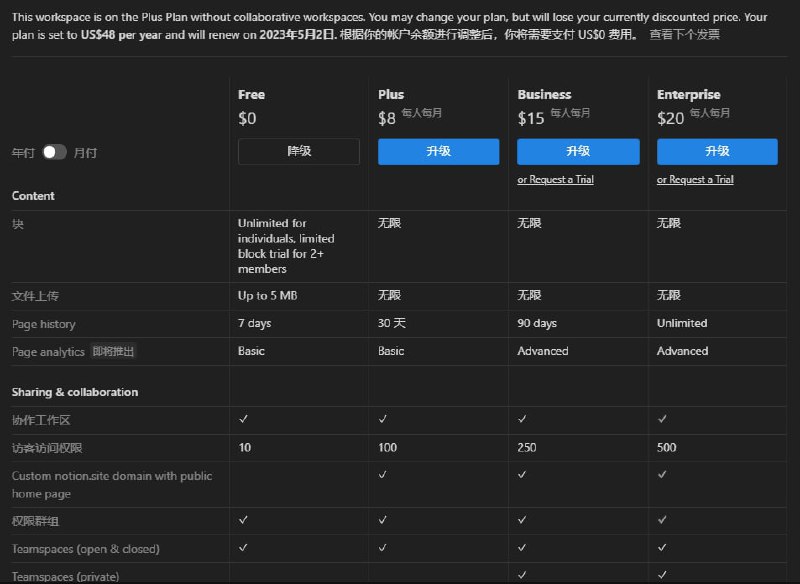Click the 权限群组 row label
Screen dimensions: 800x584
pos(35,521)
